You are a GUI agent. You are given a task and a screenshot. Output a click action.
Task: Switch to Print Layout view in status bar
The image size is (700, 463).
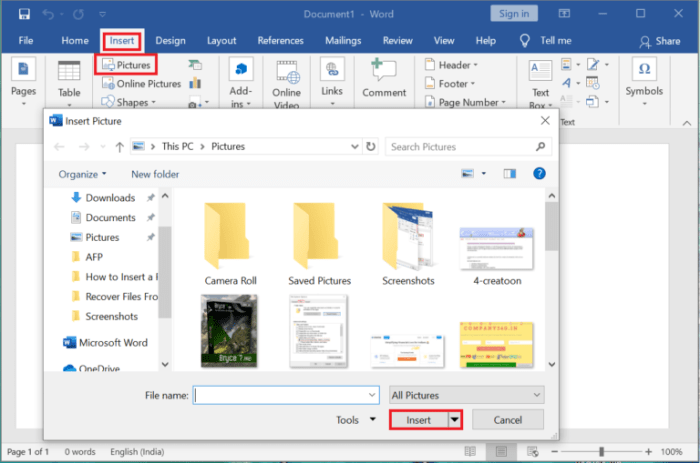(x=501, y=451)
